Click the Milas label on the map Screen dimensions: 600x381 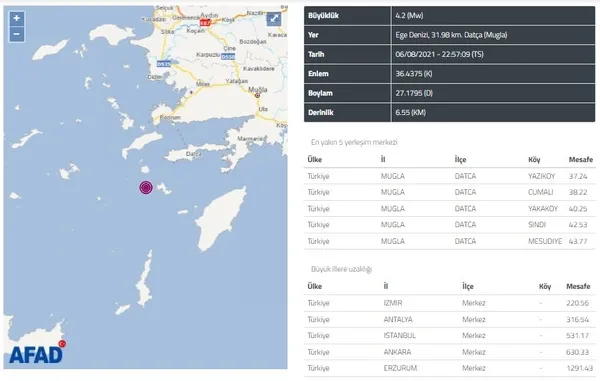click(202, 84)
